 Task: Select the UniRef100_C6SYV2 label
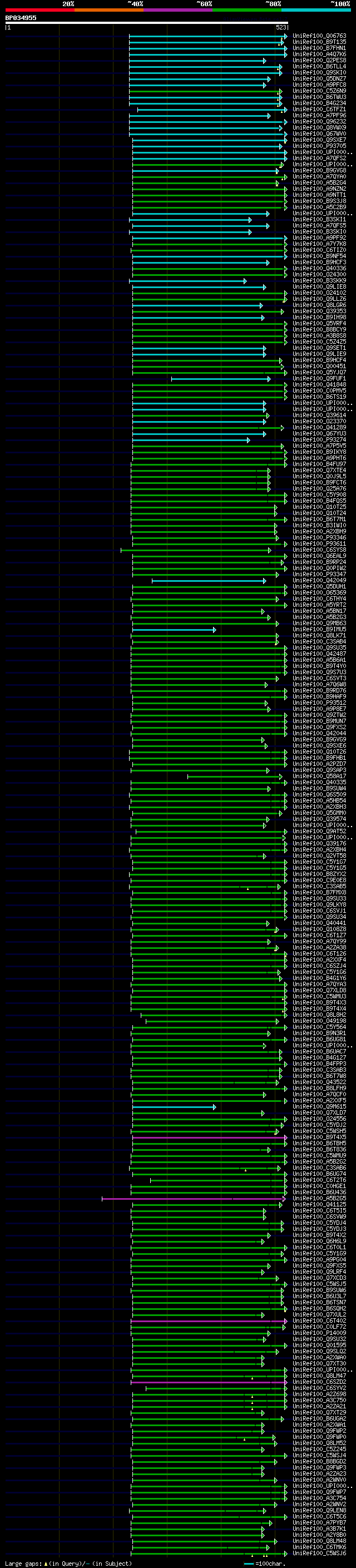tap(319, 1388)
